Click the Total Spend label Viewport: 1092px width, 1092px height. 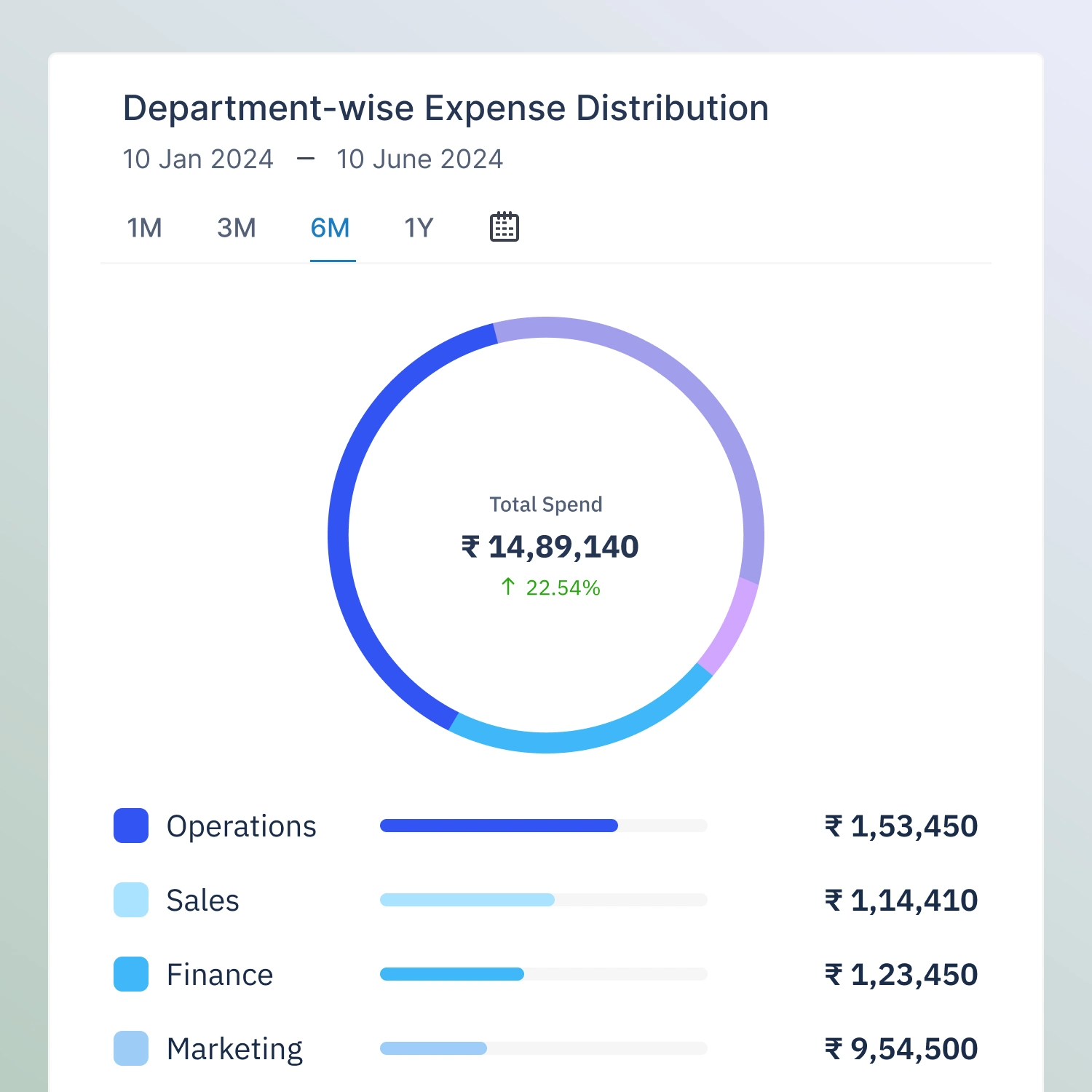pos(546,505)
